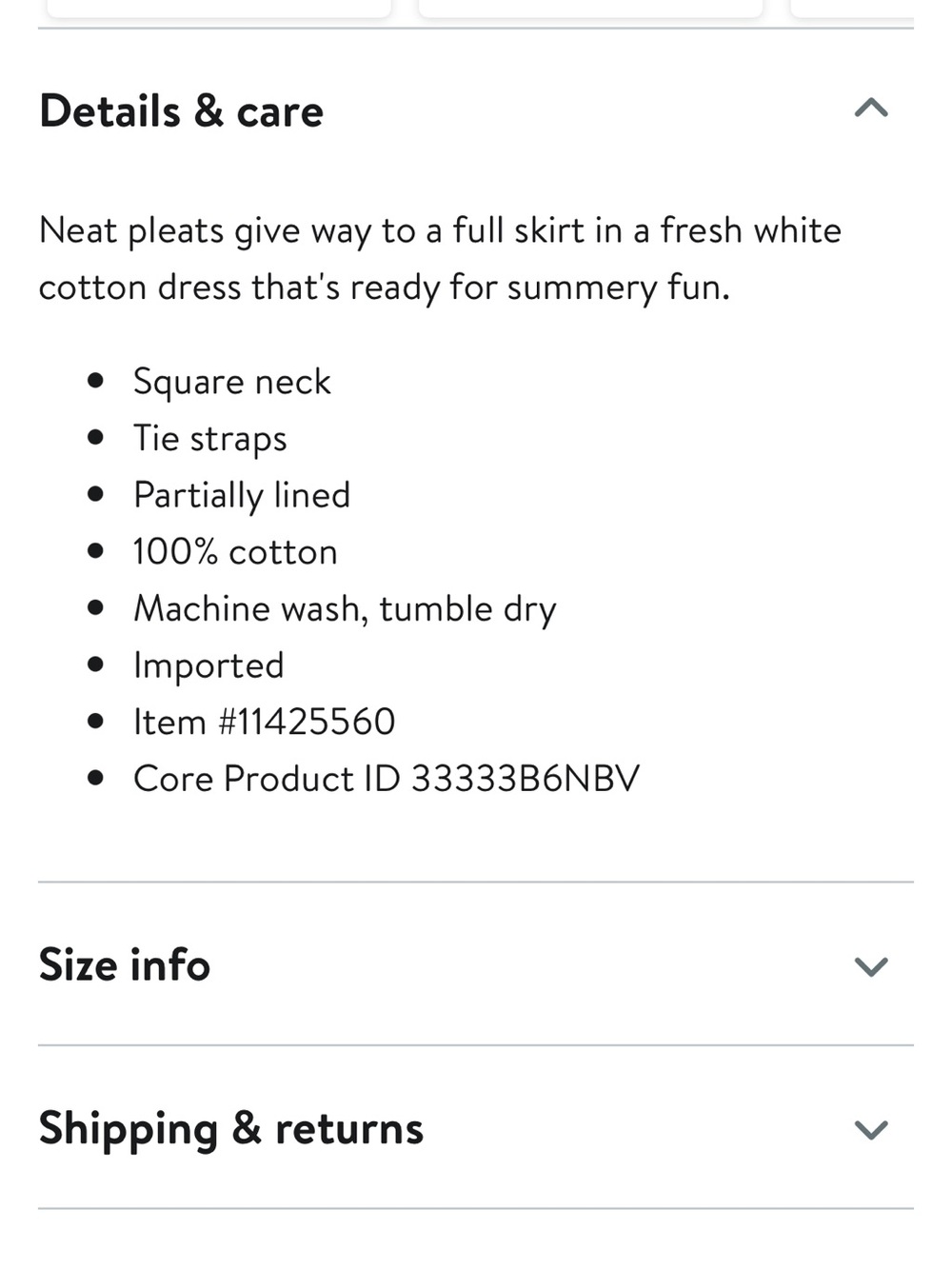Screen dimensions: 952x1269
Task: Expand the Size info section heading
Action: tap(125, 964)
